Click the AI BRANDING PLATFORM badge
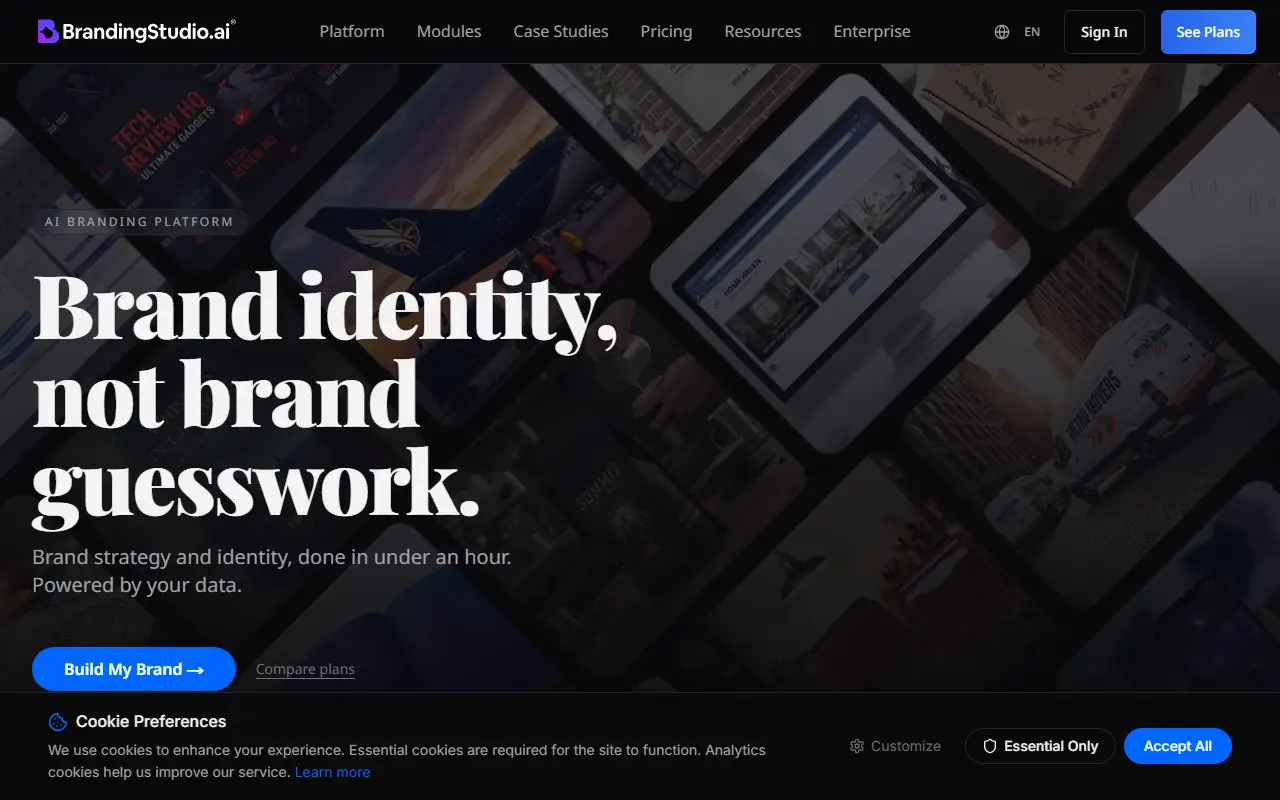The width and height of the screenshot is (1280, 800). click(139, 222)
